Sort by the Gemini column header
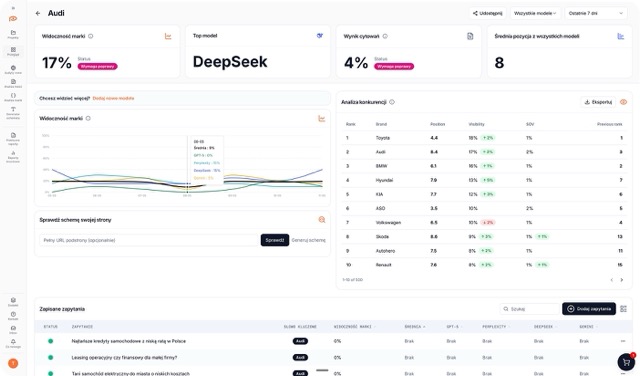 [587, 327]
